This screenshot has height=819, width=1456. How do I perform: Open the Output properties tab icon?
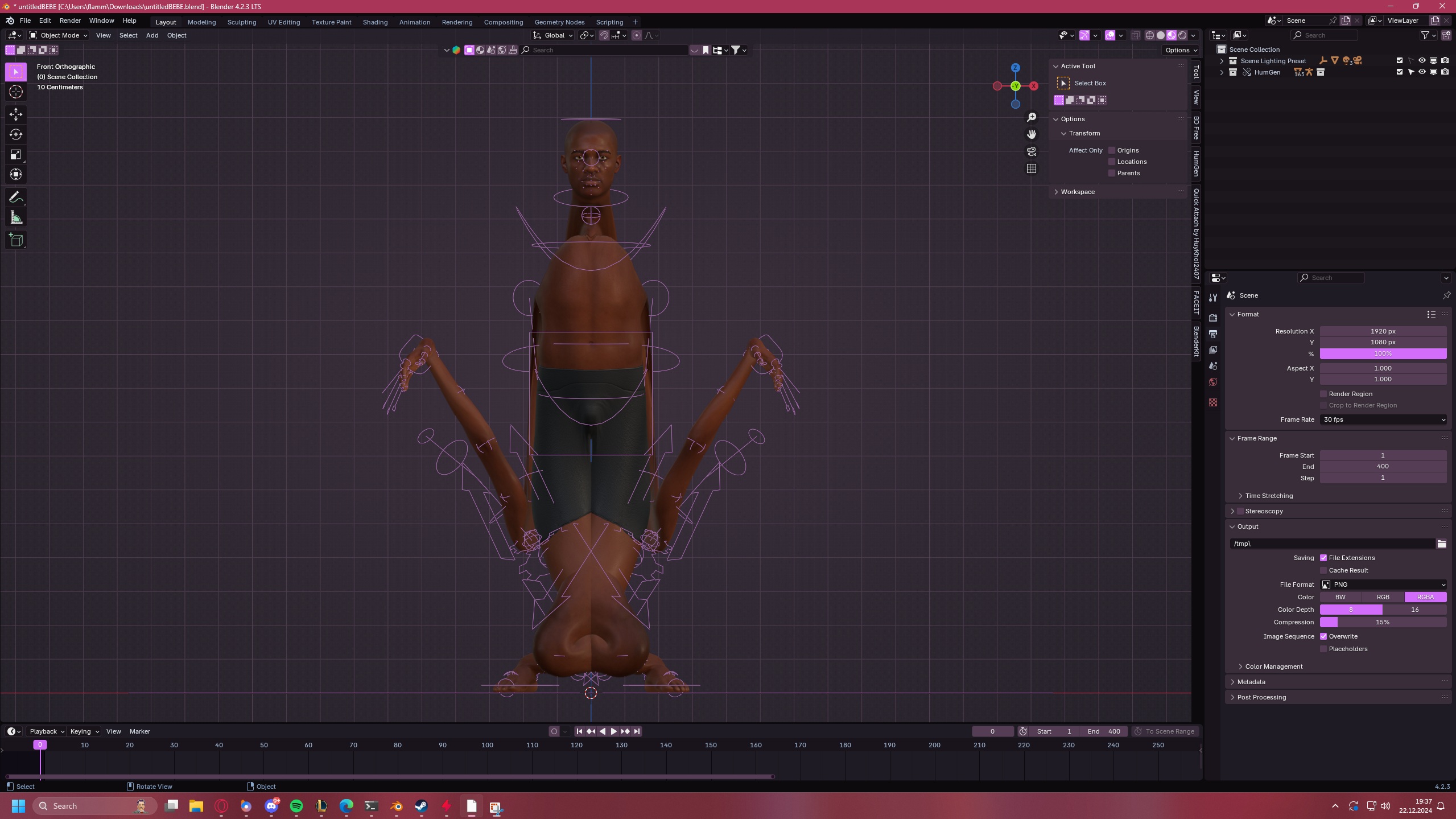click(1213, 334)
